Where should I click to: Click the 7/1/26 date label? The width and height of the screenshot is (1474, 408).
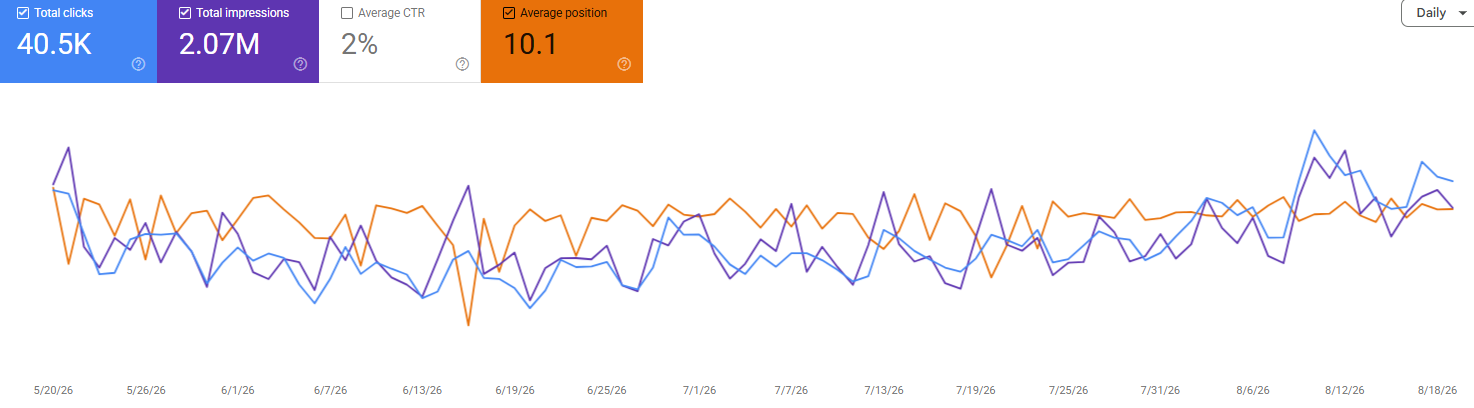point(700,390)
